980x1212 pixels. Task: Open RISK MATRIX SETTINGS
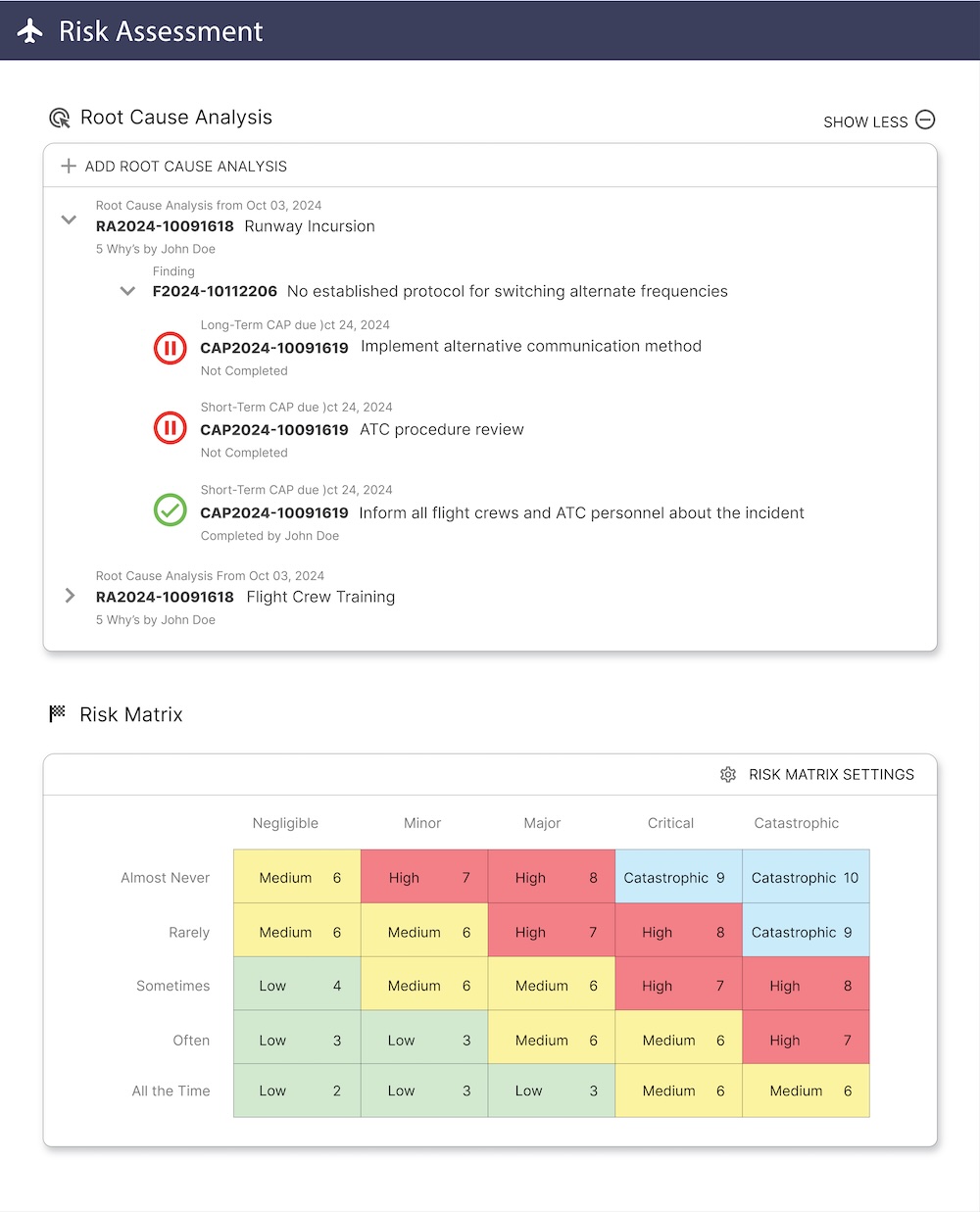pos(832,774)
